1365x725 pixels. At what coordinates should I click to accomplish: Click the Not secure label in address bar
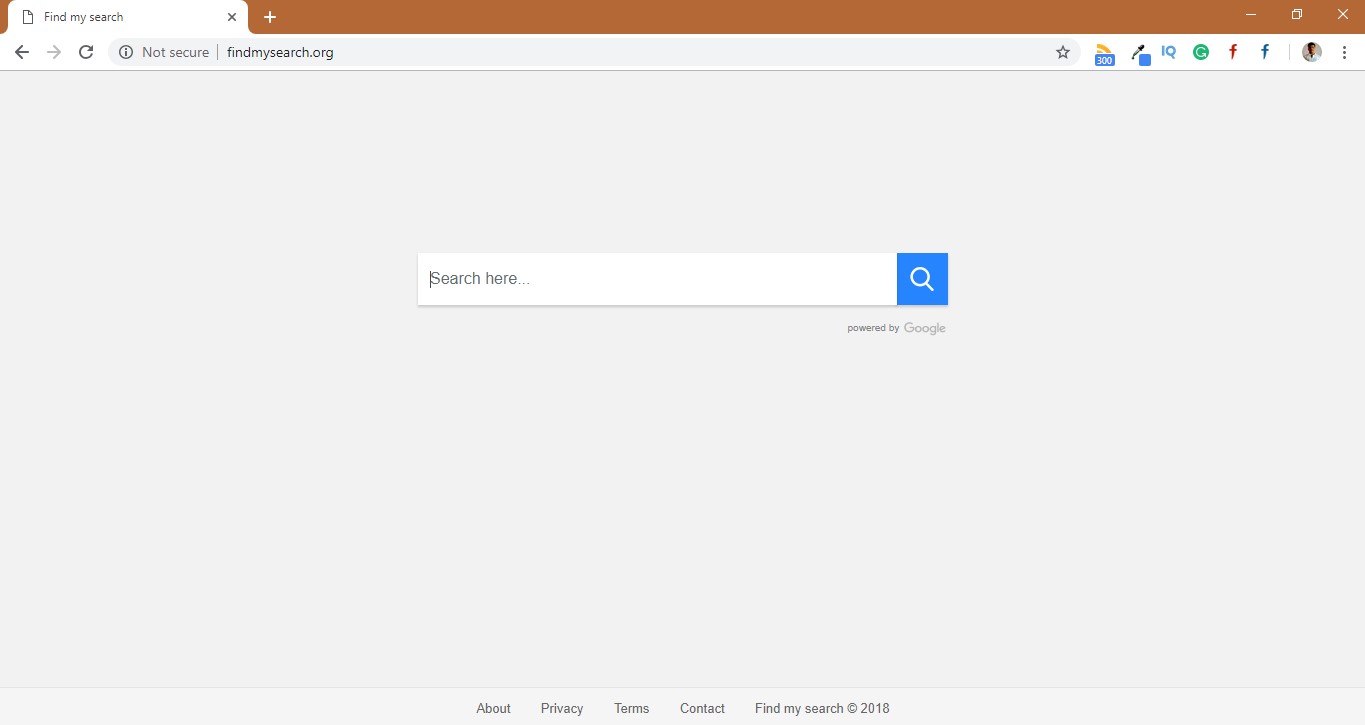pyautogui.click(x=175, y=52)
